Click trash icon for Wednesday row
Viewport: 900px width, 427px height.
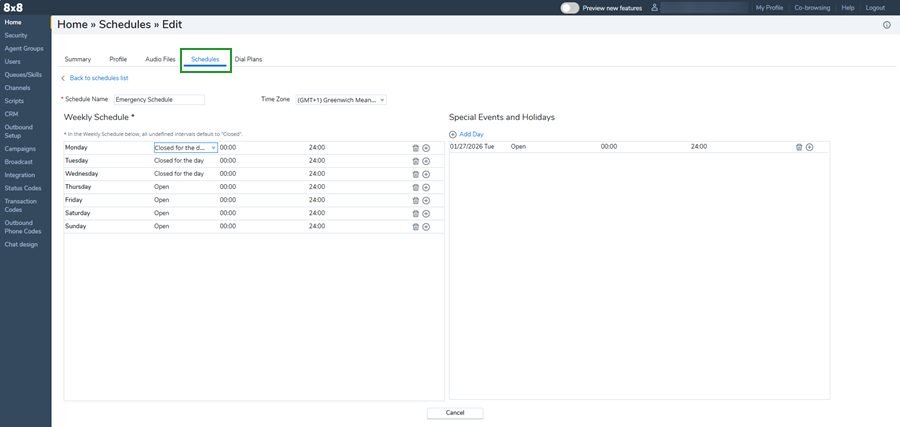(416, 174)
